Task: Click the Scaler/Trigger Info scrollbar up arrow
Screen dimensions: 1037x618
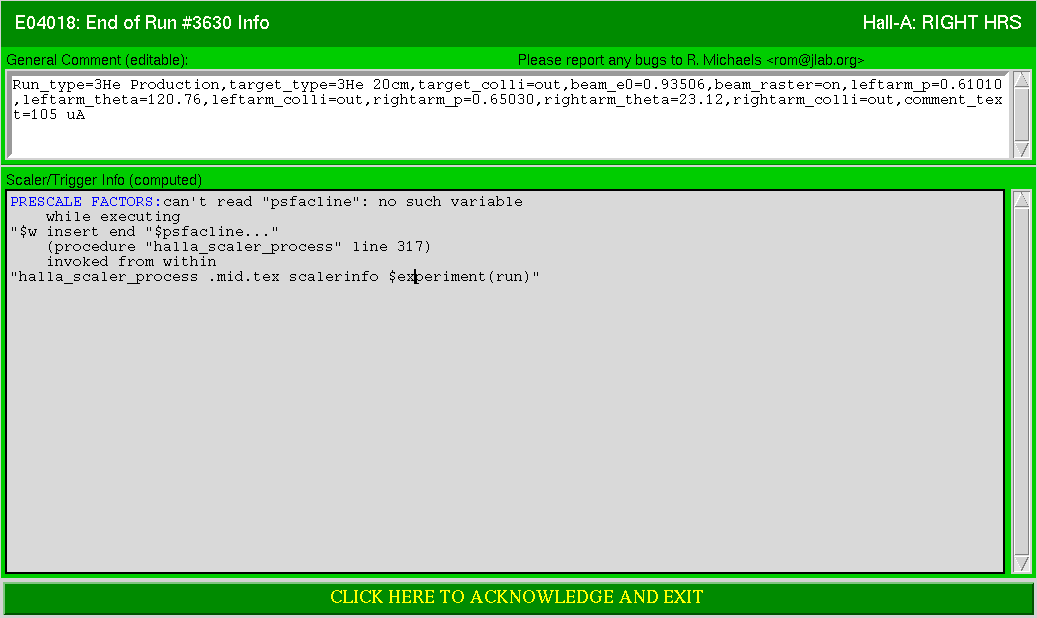Action: click(1022, 199)
